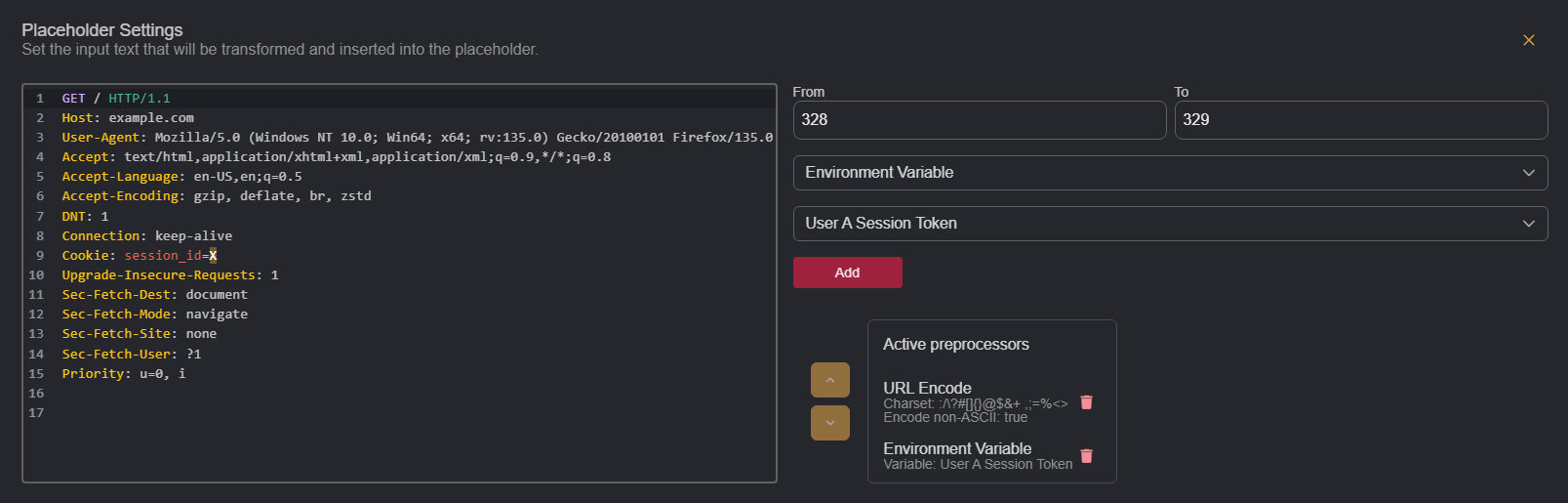Select the Environment Variable entry in Active preprocessors list

click(978, 456)
